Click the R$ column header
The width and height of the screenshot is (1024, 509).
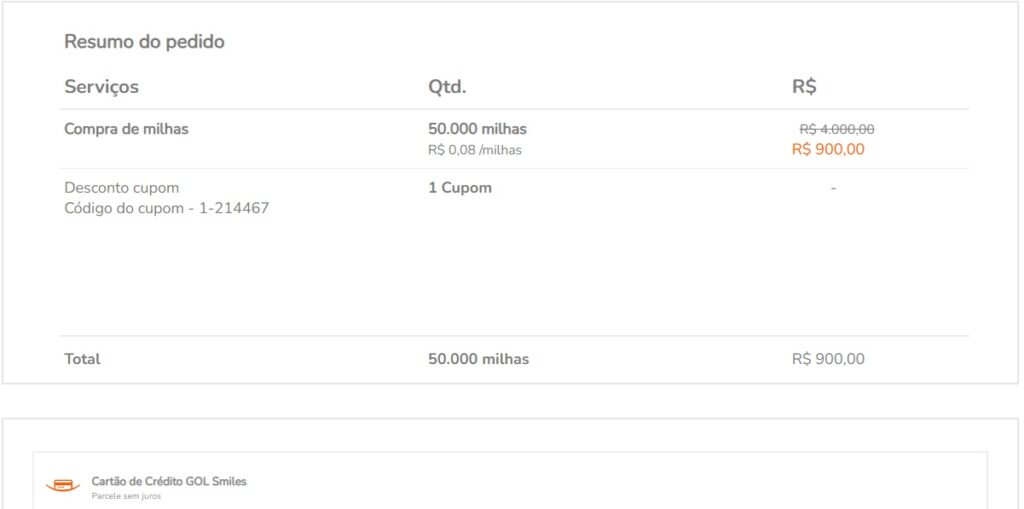point(804,87)
